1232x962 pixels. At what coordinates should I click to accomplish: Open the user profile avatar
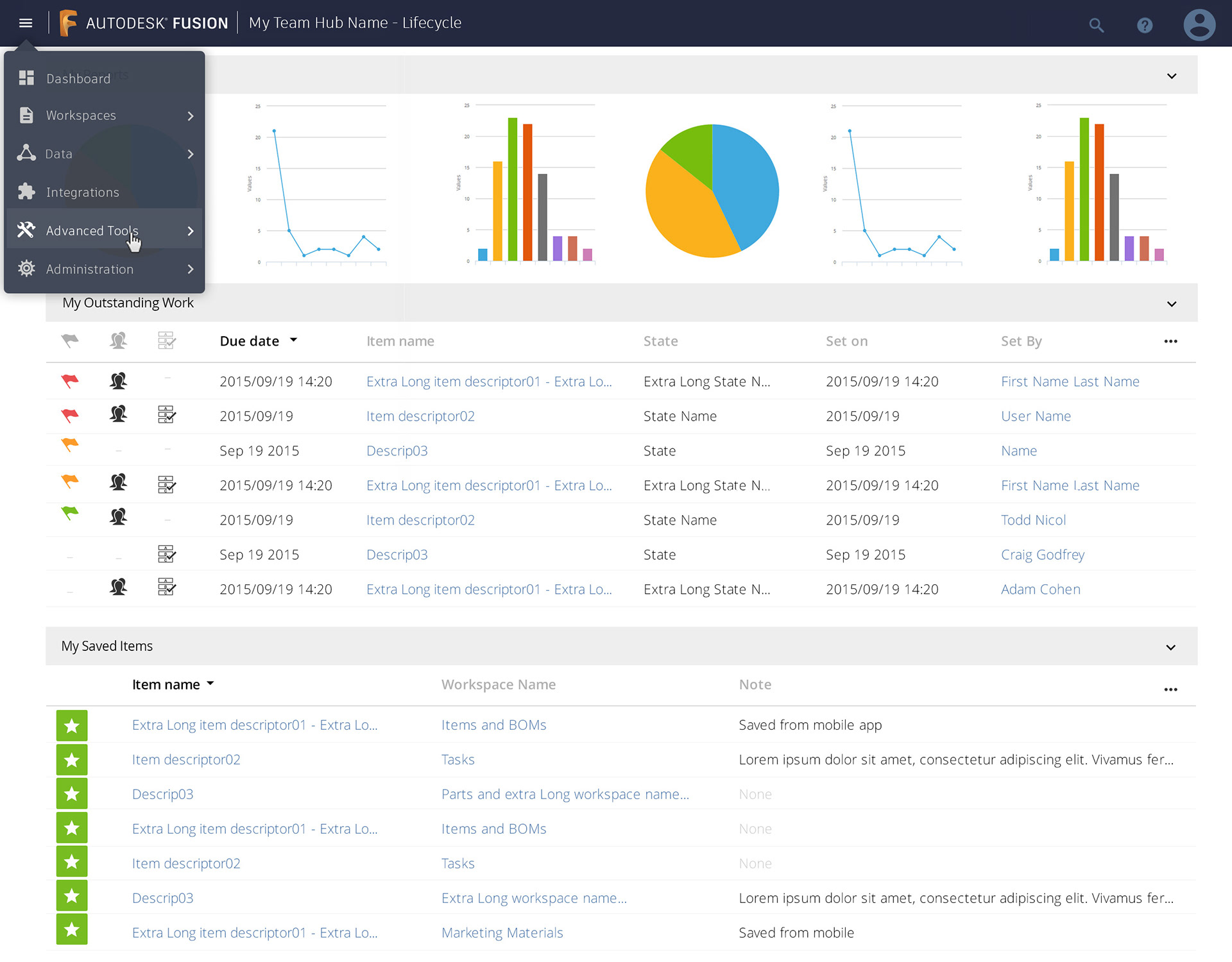click(x=1199, y=25)
